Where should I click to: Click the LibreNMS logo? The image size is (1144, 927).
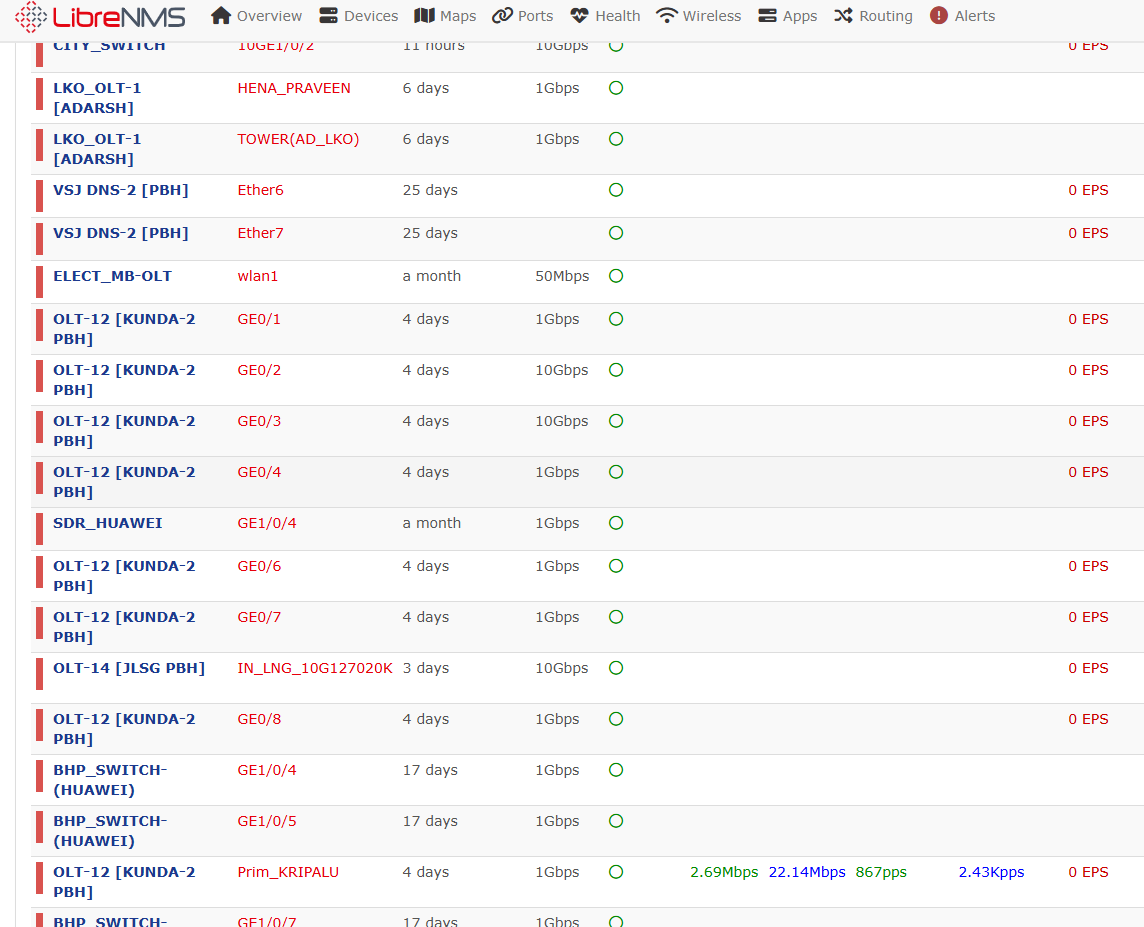[101, 16]
